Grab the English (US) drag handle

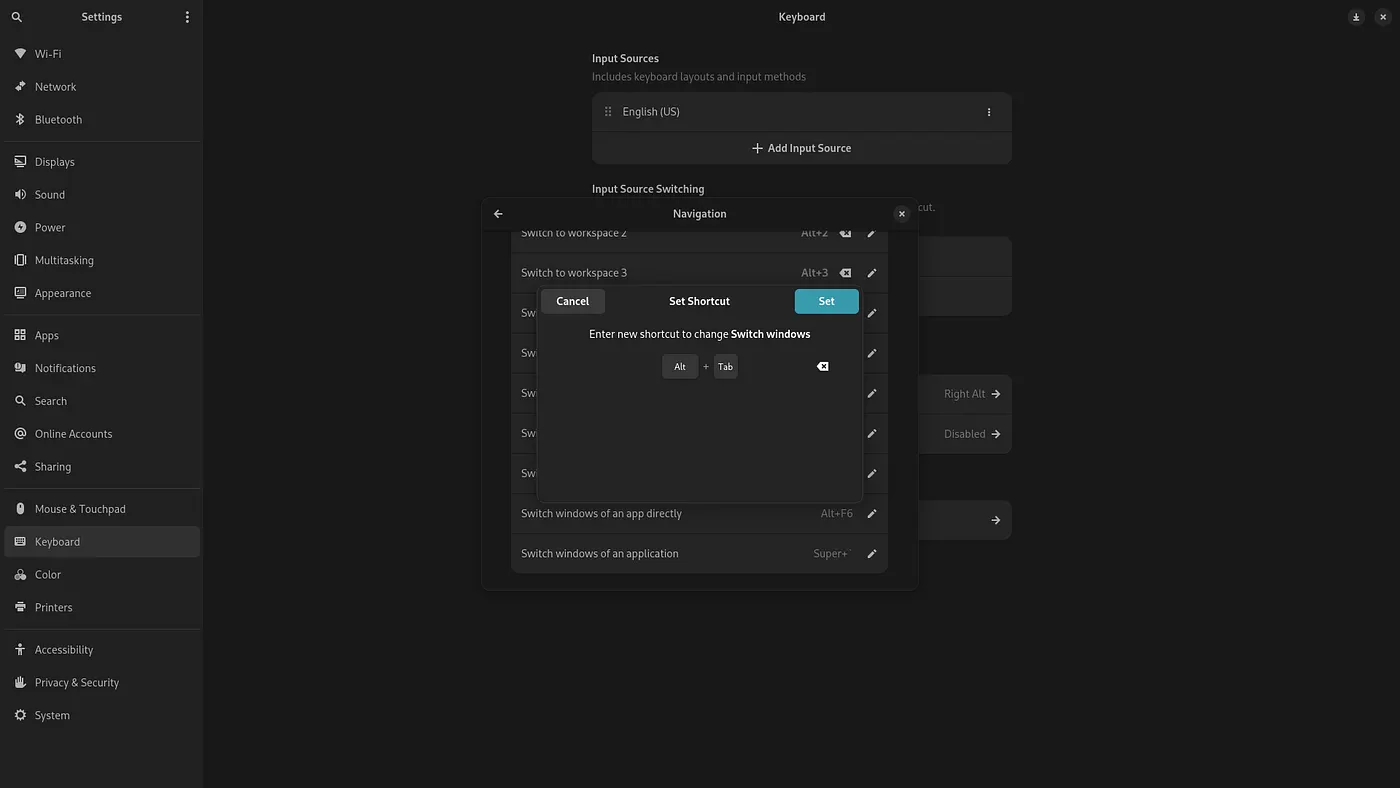[608, 112]
